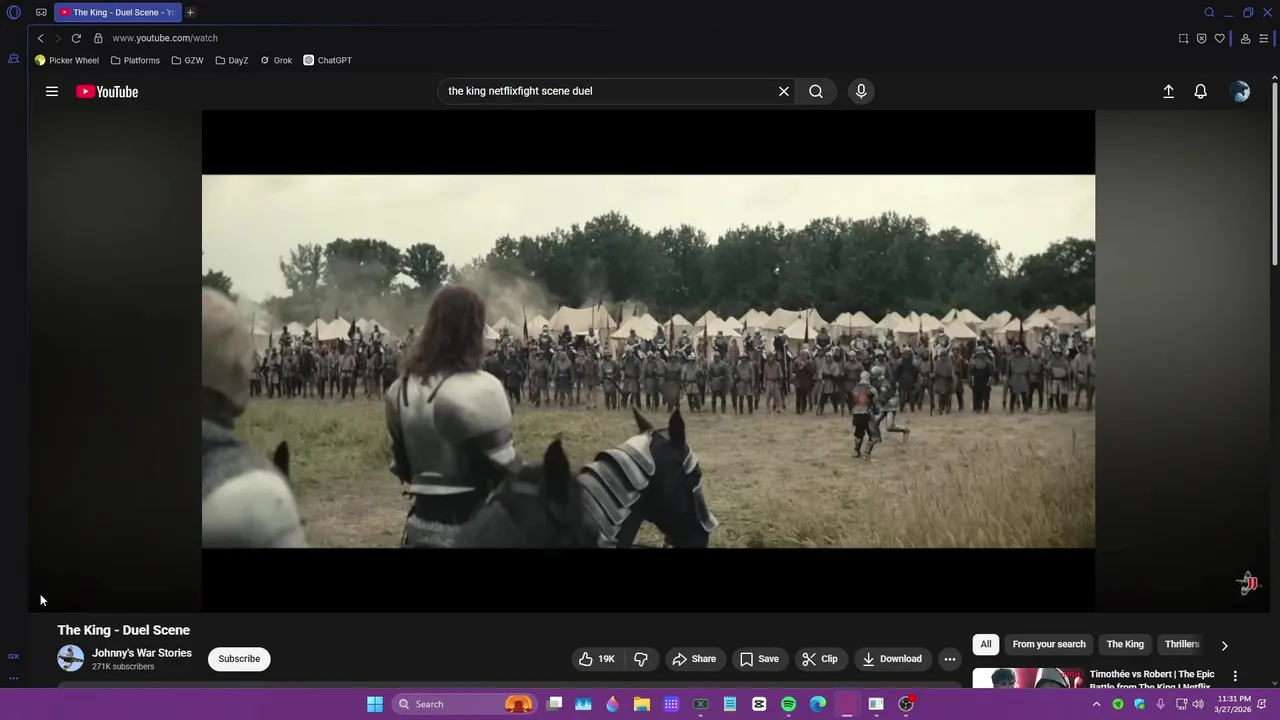Select the From your search chip
Screen dimensions: 1280x720
[x=1049, y=644]
